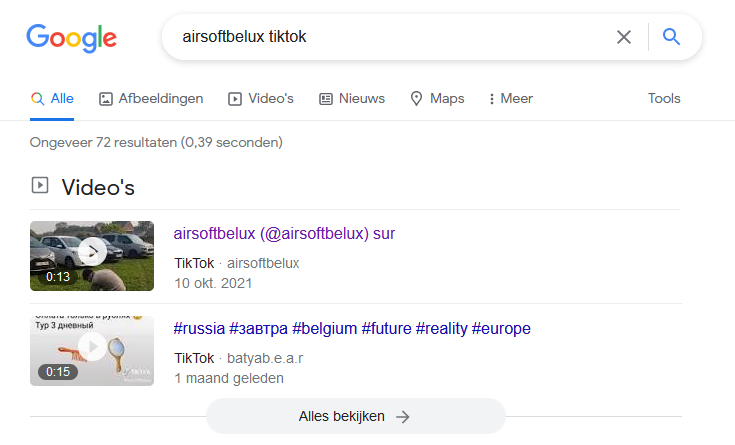Click the 10 okt. 2021 date text
The height and width of the screenshot is (445, 735).
[x=213, y=283]
